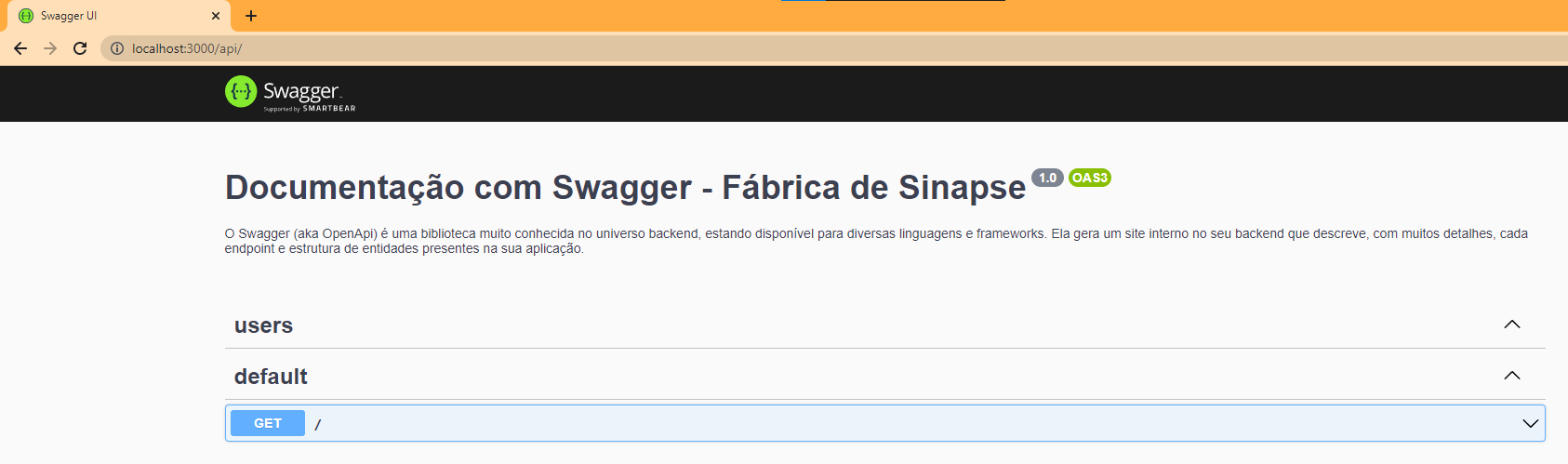
Task: Close the Swagger UI tab
Action: tap(216, 16)
